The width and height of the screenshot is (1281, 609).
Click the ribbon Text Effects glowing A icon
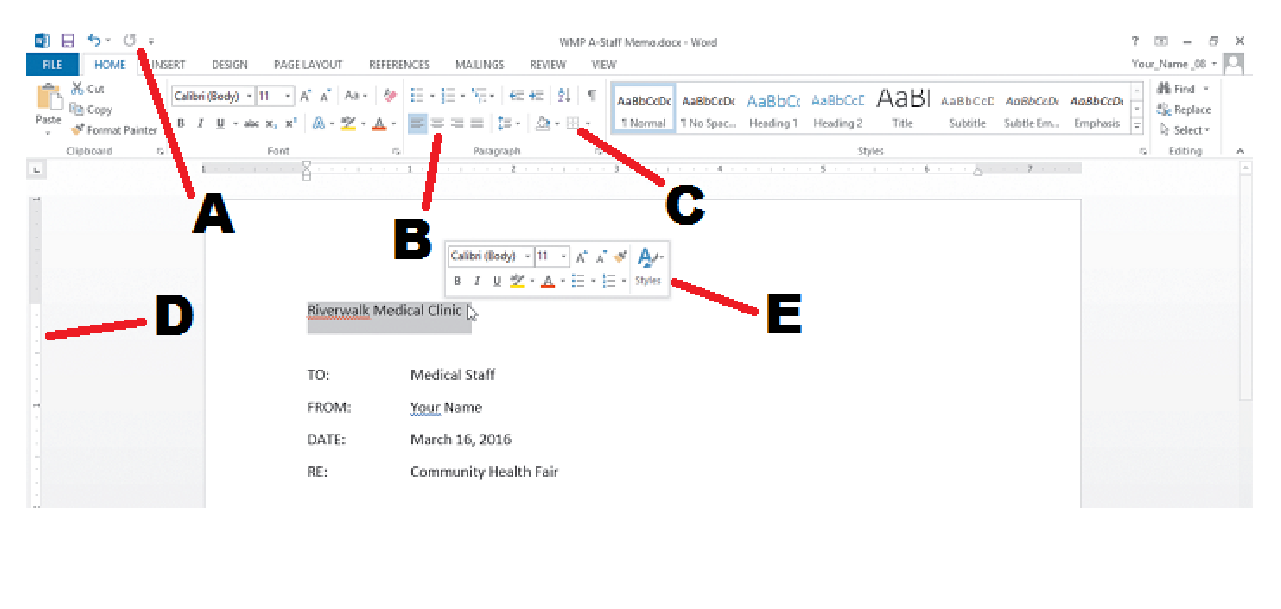[x=318, y=124]
